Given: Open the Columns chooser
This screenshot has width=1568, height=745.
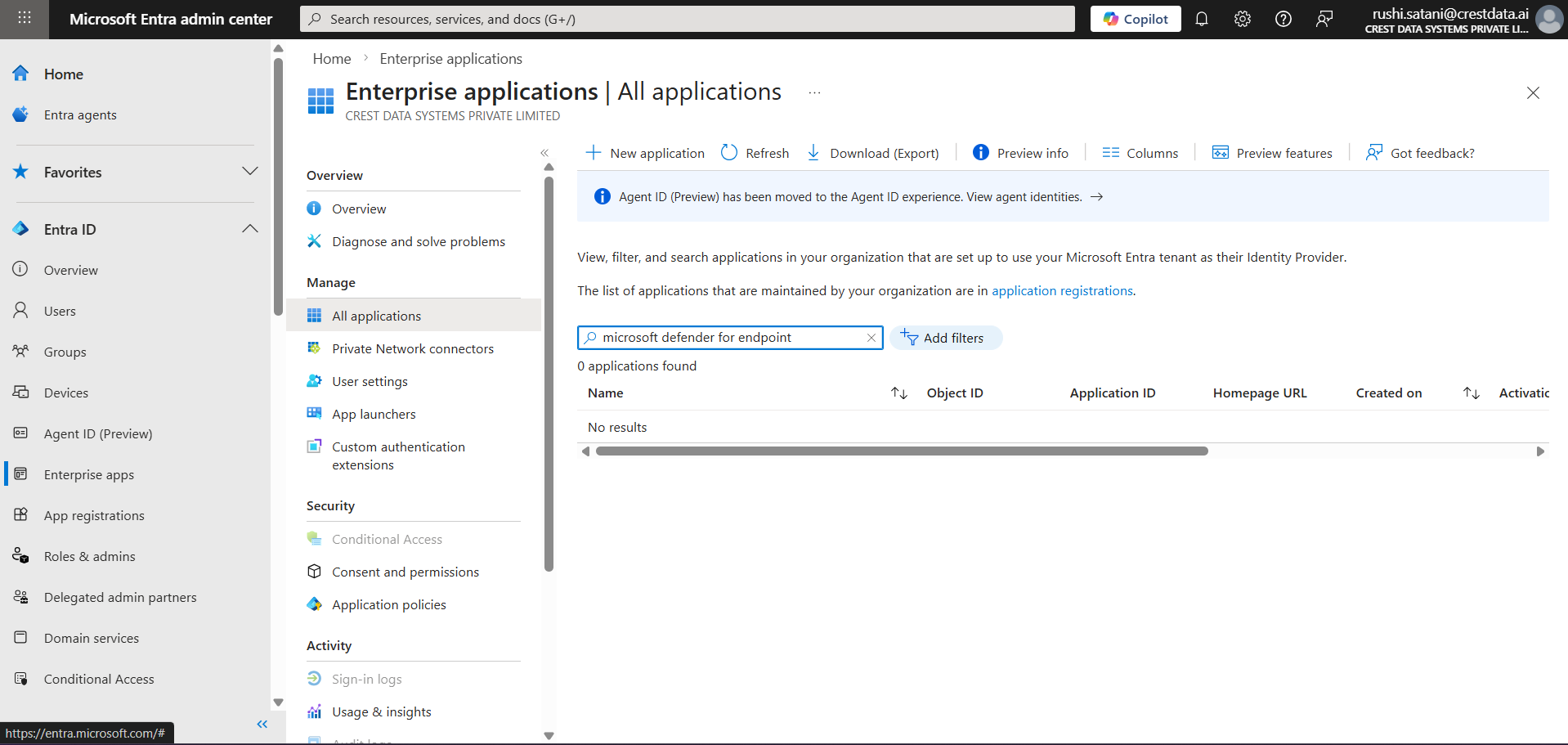Looking at the screenshot, I should coord(1140,153).
